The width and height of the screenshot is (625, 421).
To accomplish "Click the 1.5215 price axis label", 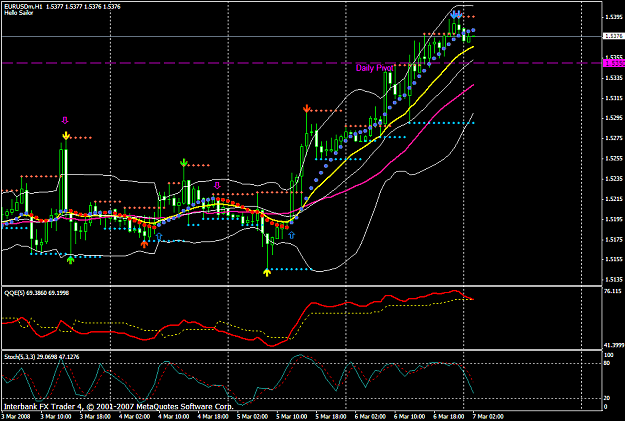I will coord(614,199).
